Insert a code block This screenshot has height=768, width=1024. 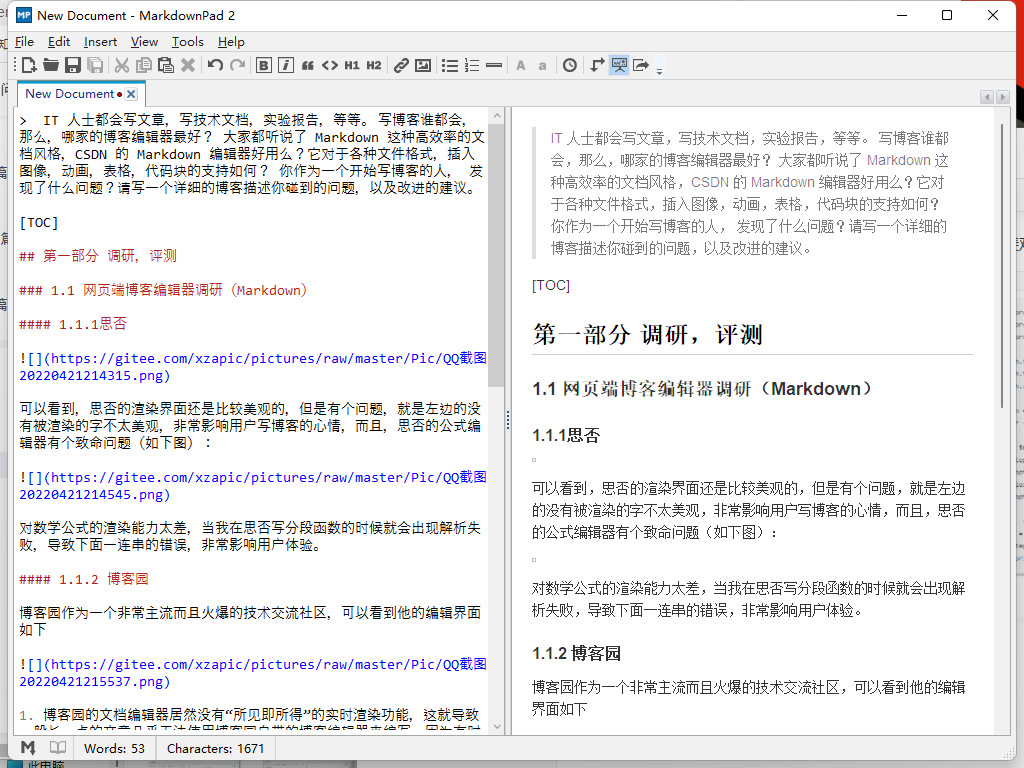(x=330, y=65)
